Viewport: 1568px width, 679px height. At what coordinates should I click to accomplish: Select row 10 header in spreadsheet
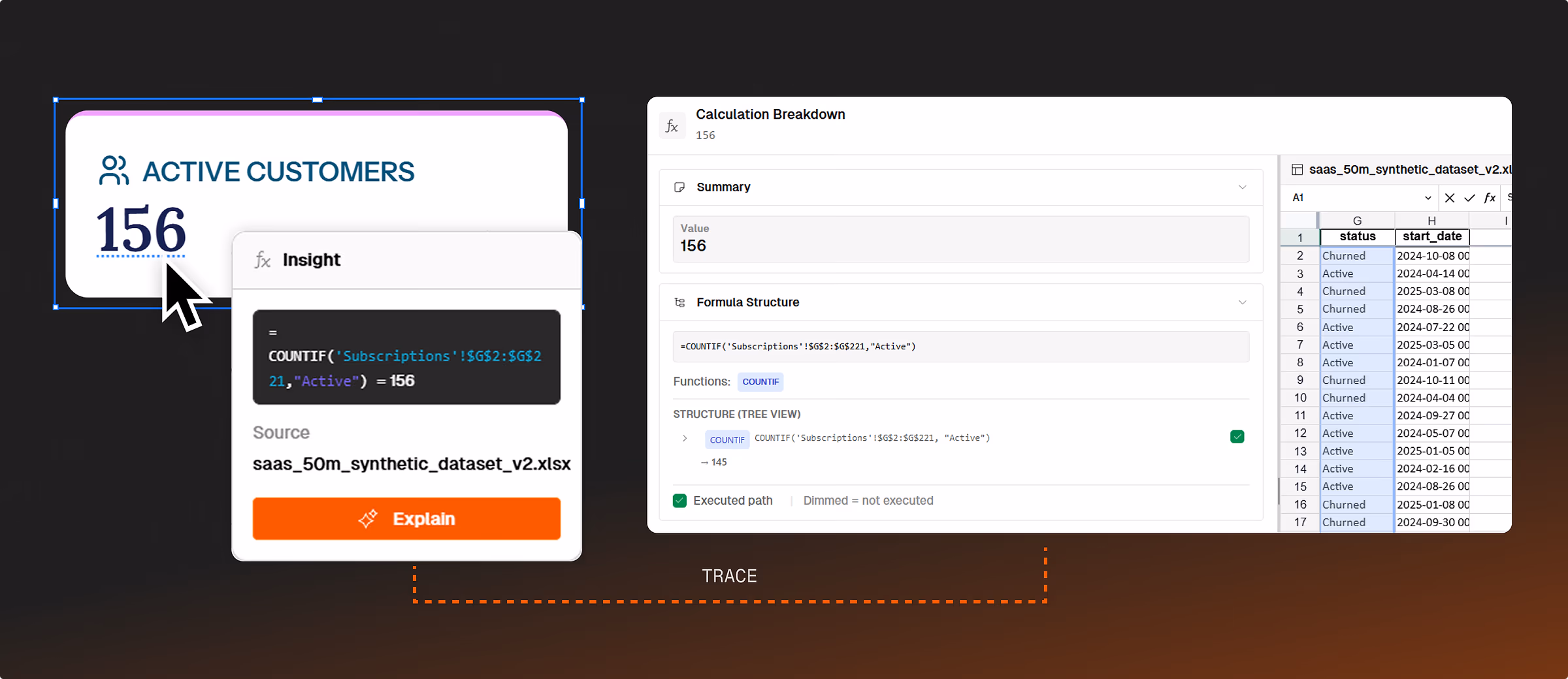coord(1299,398)
